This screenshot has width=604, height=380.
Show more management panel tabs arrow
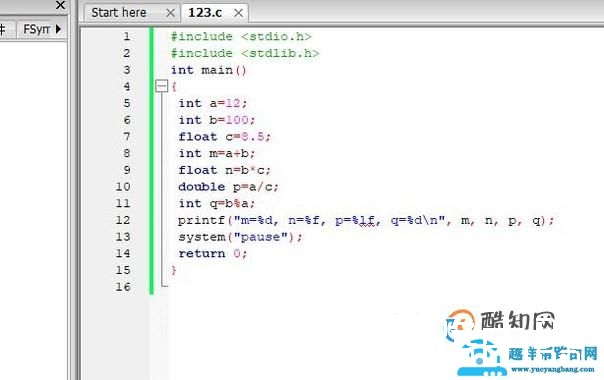(x=58, y=29)
